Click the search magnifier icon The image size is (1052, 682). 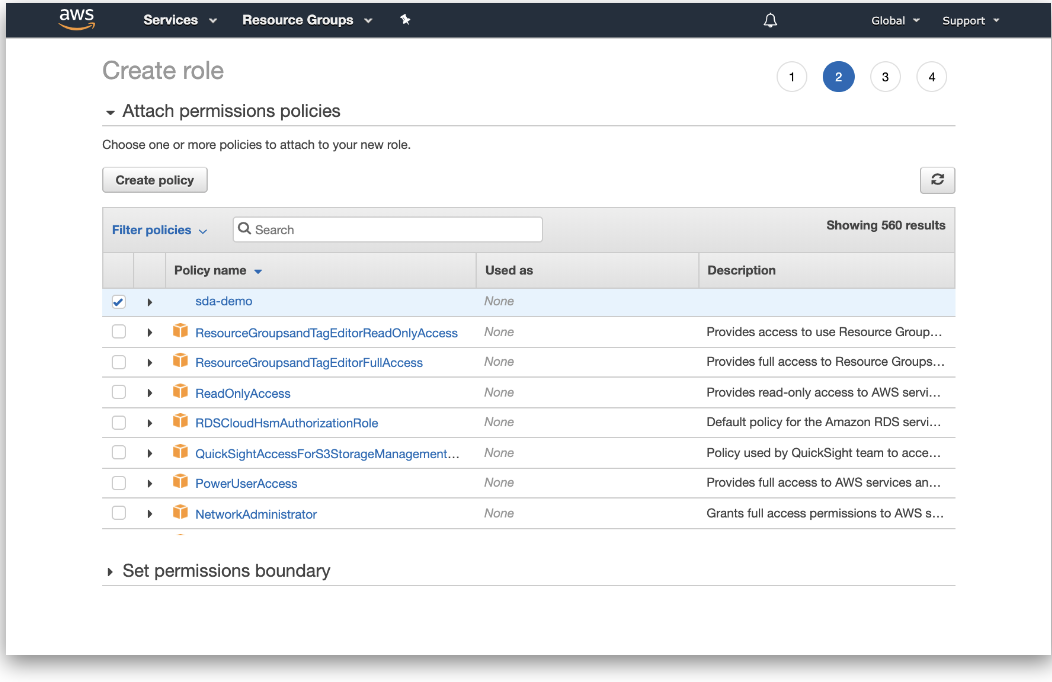click(x=244, y=229)
